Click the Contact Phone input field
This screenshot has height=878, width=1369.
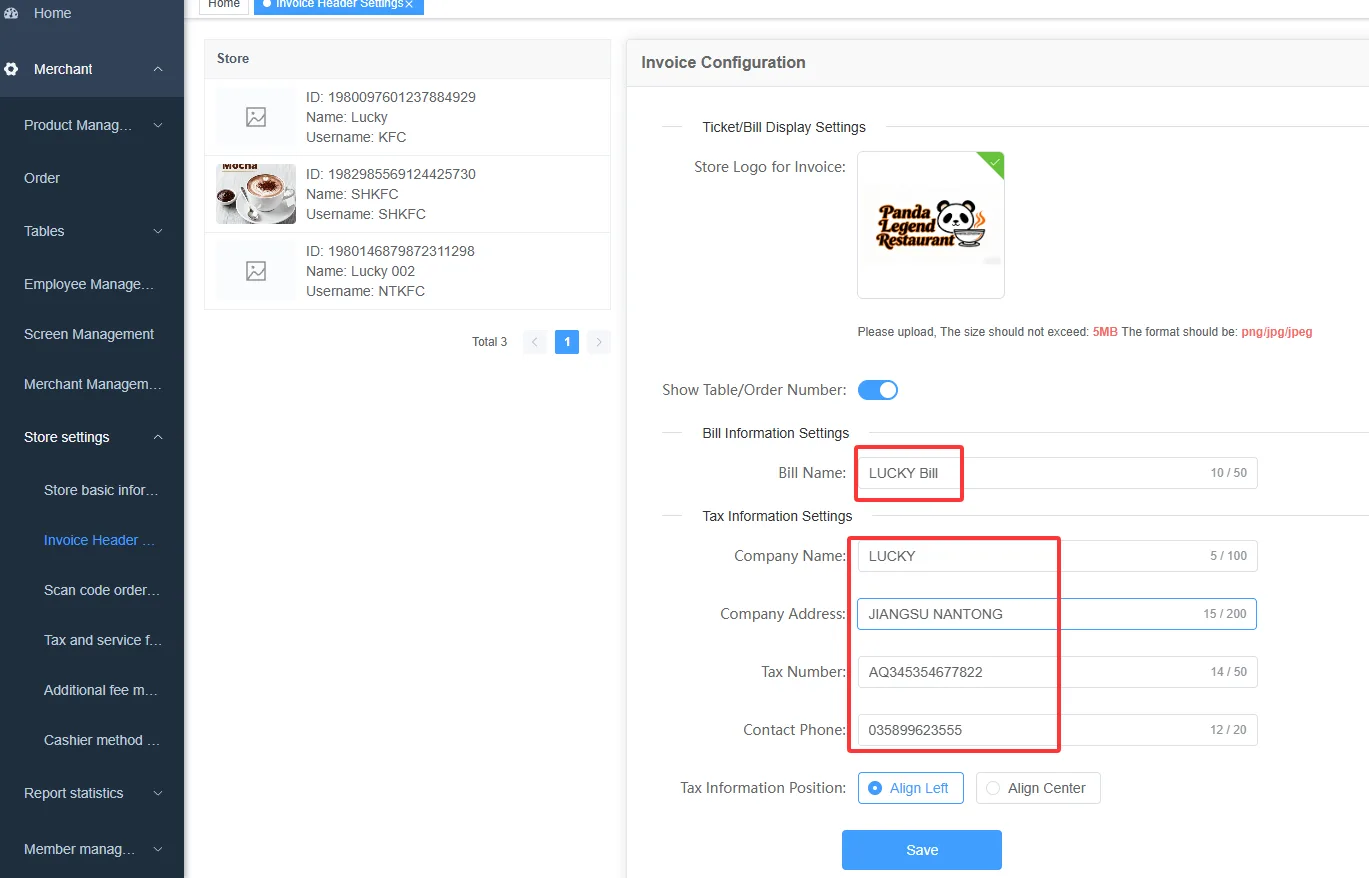click(x=1057, y=730)
